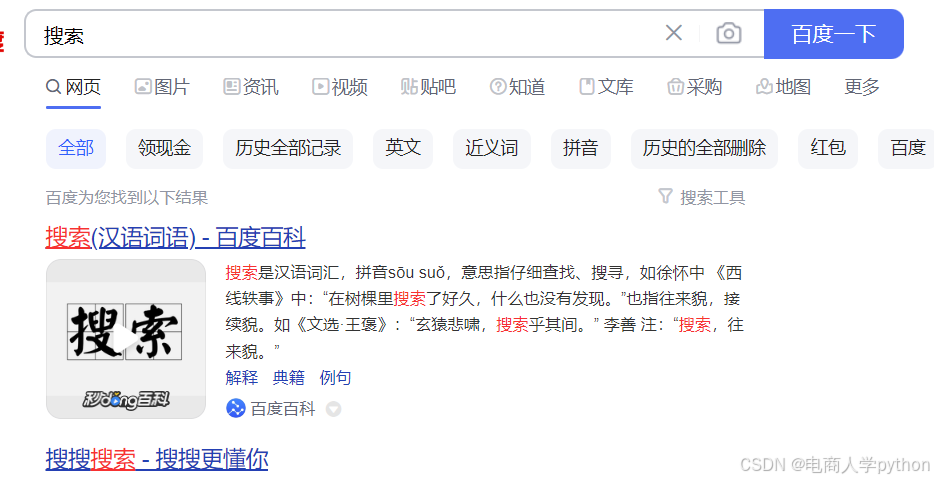This screenshot has height=480, width=934.
Task: Select the 红包 suggestion chip
Action: (x=828, y=148)
